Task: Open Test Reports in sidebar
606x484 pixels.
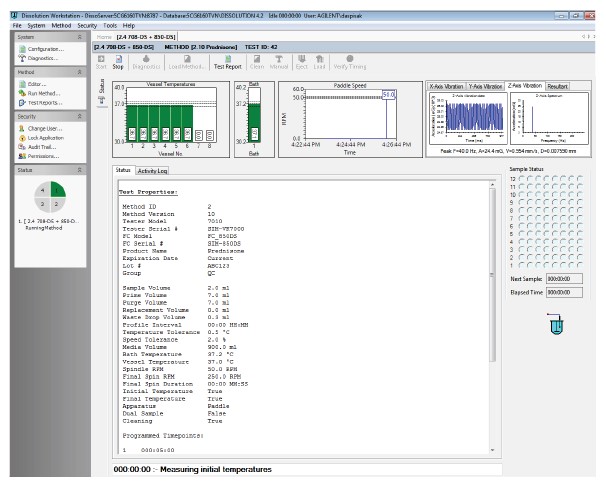Action: 40,102
